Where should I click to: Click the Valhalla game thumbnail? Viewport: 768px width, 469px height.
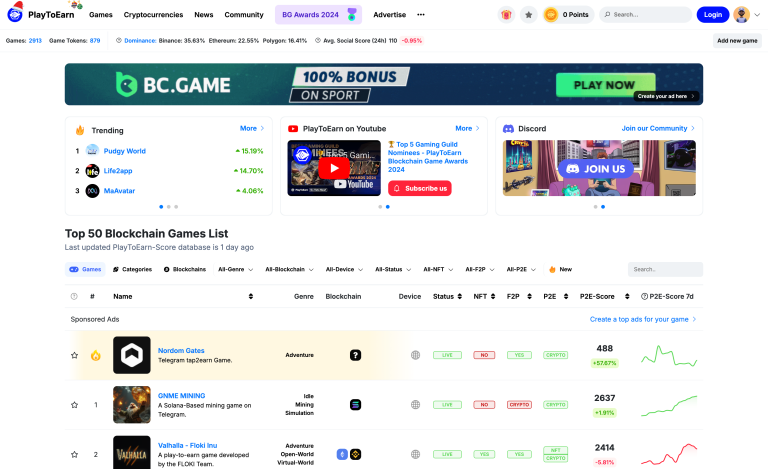(x=132, y=452)
